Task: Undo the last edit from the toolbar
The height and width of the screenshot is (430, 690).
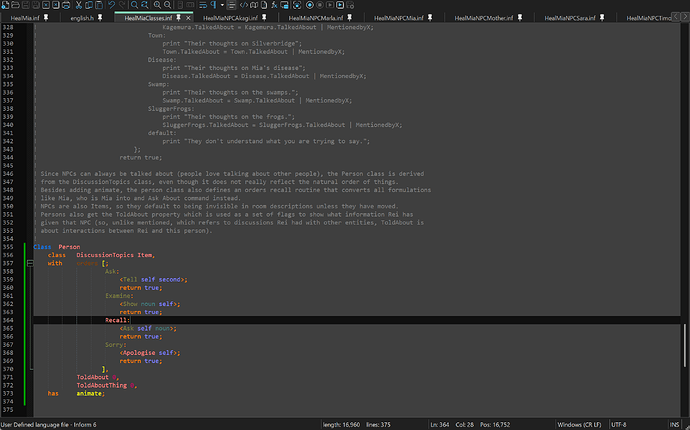Action: (111, 5)
